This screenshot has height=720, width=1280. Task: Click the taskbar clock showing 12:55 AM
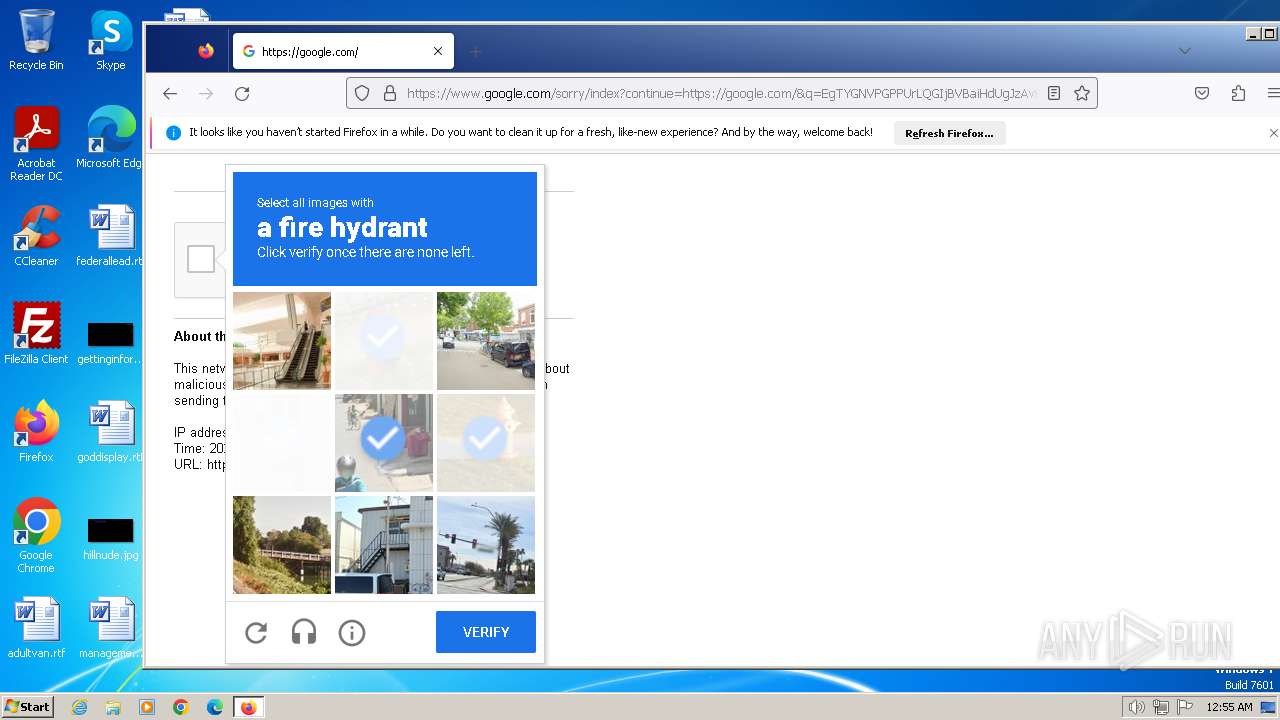pos(1229,707)
